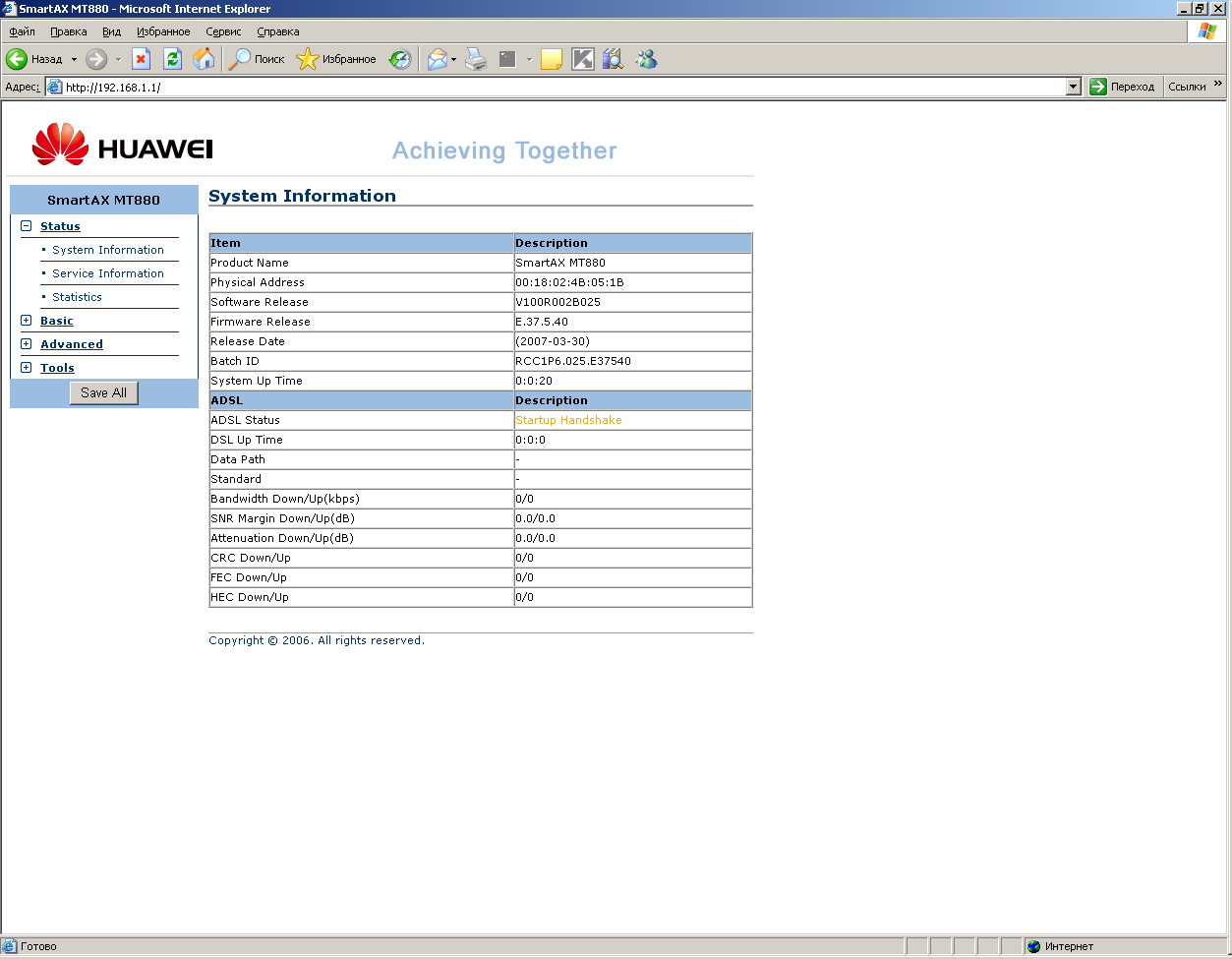Open the Правка menu
The width and height of the screenshot is (1232, 959).
click(x=69, y=31)
